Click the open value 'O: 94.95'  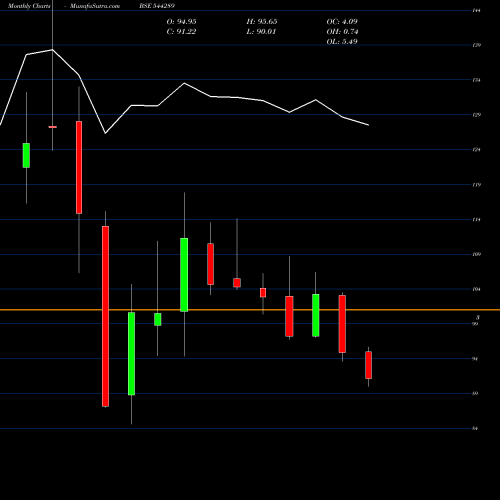tap(181, 22)
